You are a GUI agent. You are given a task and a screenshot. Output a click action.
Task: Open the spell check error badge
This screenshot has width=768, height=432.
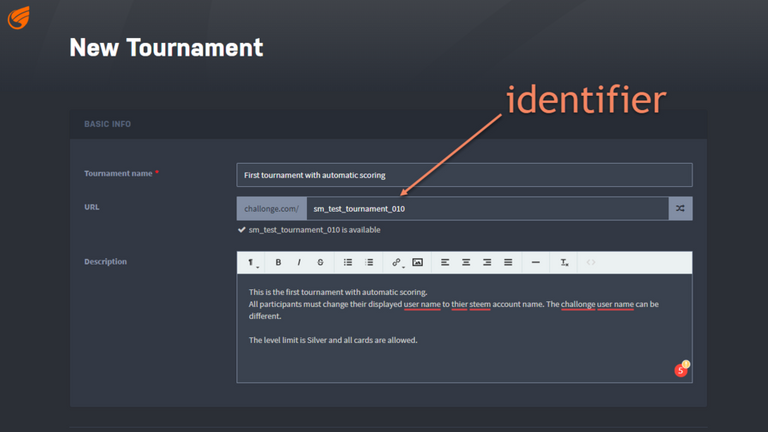[x=681, y=370]
